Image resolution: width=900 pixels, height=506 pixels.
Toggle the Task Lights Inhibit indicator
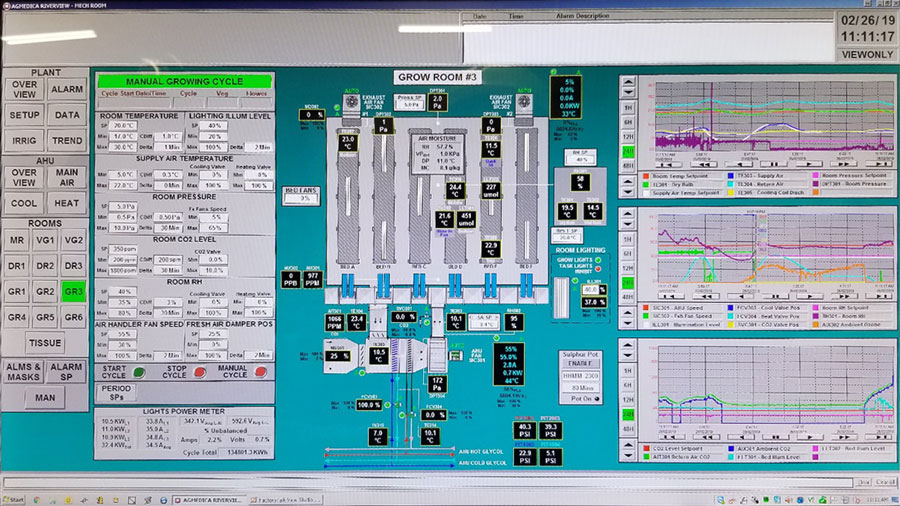tap(598, 268)
